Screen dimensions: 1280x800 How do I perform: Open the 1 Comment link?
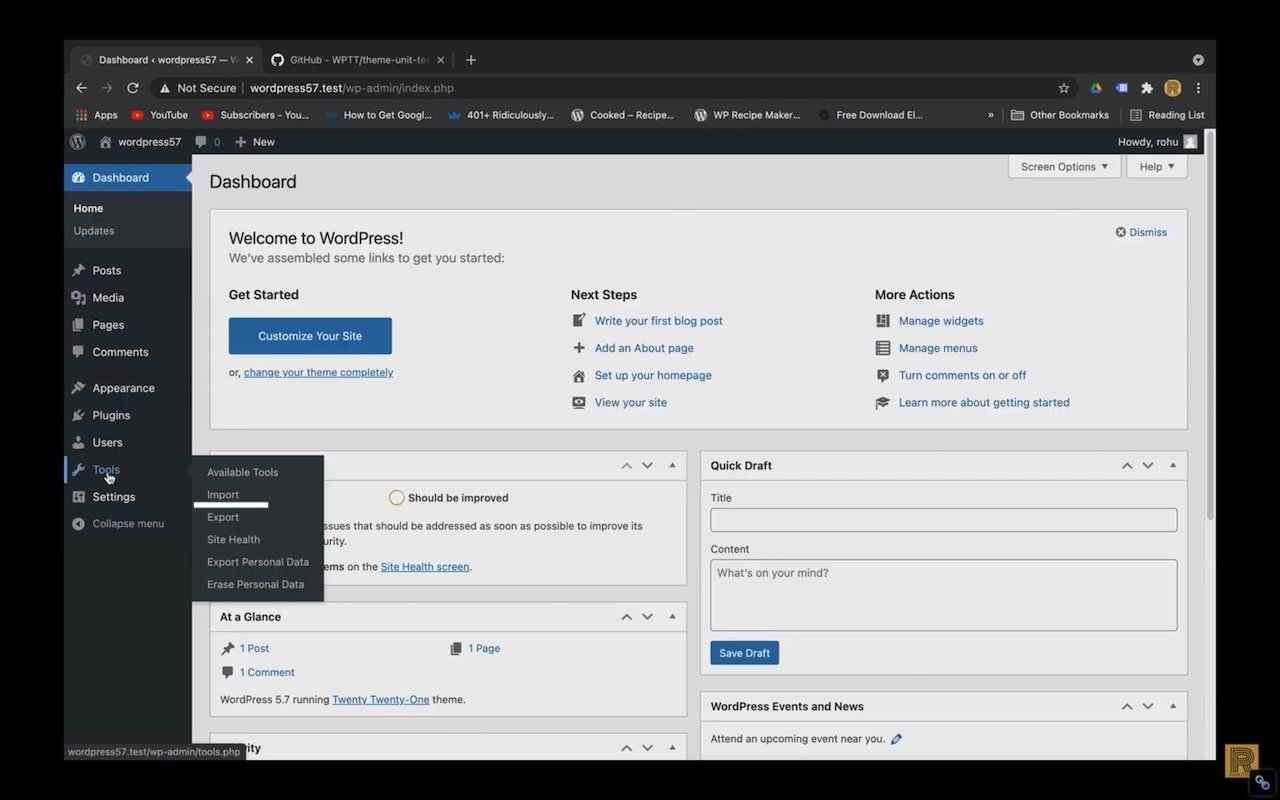pyautogui.click(x=267, y=673)
